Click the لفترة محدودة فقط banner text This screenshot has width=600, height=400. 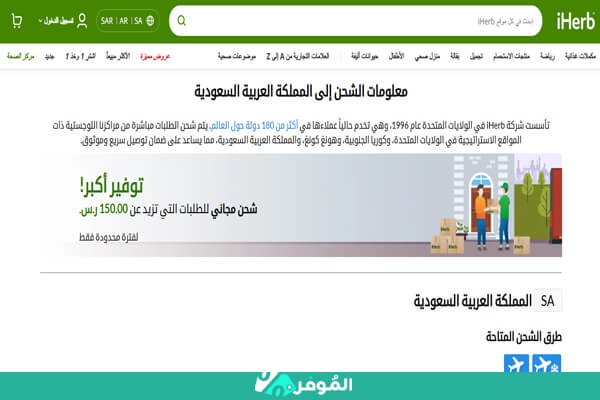(x=109, y=237)
